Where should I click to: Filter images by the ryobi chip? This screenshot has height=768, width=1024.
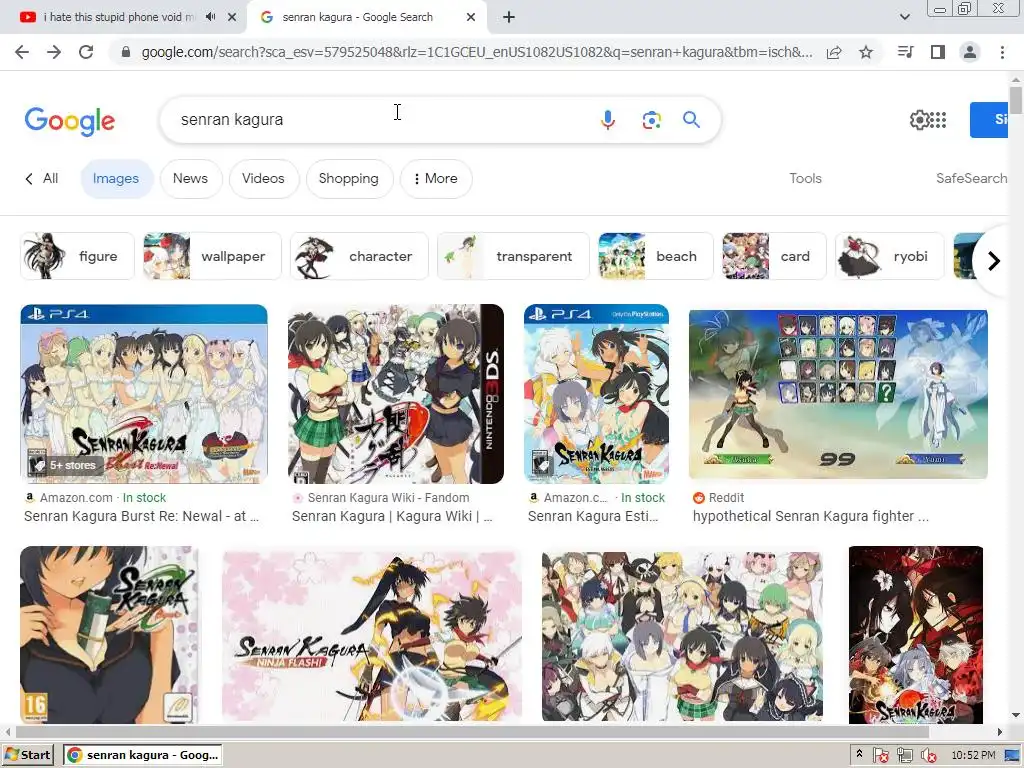(x=889, y=256)
